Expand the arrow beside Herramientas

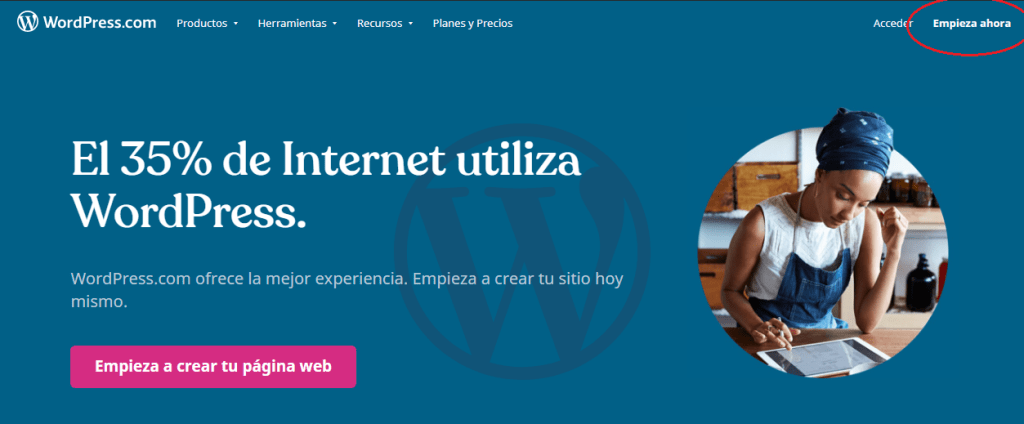click(x=334, y=24)
